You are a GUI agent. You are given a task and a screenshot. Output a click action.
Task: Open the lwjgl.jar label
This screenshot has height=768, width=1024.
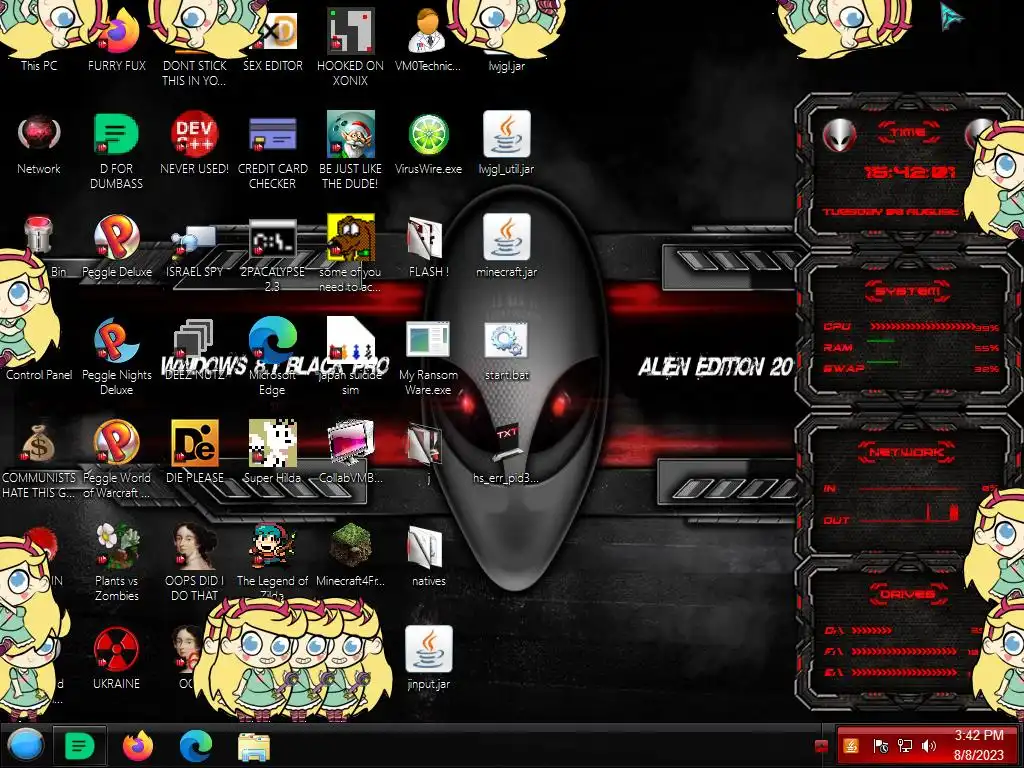(507, 65)
